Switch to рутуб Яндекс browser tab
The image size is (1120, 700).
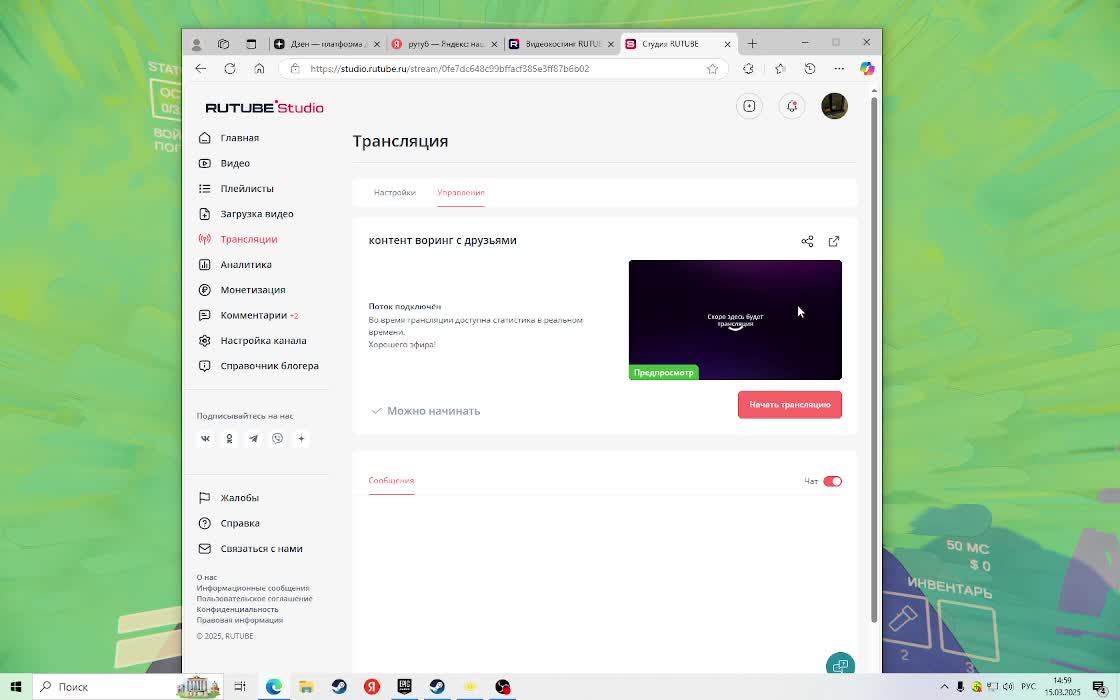coord(444,44)
